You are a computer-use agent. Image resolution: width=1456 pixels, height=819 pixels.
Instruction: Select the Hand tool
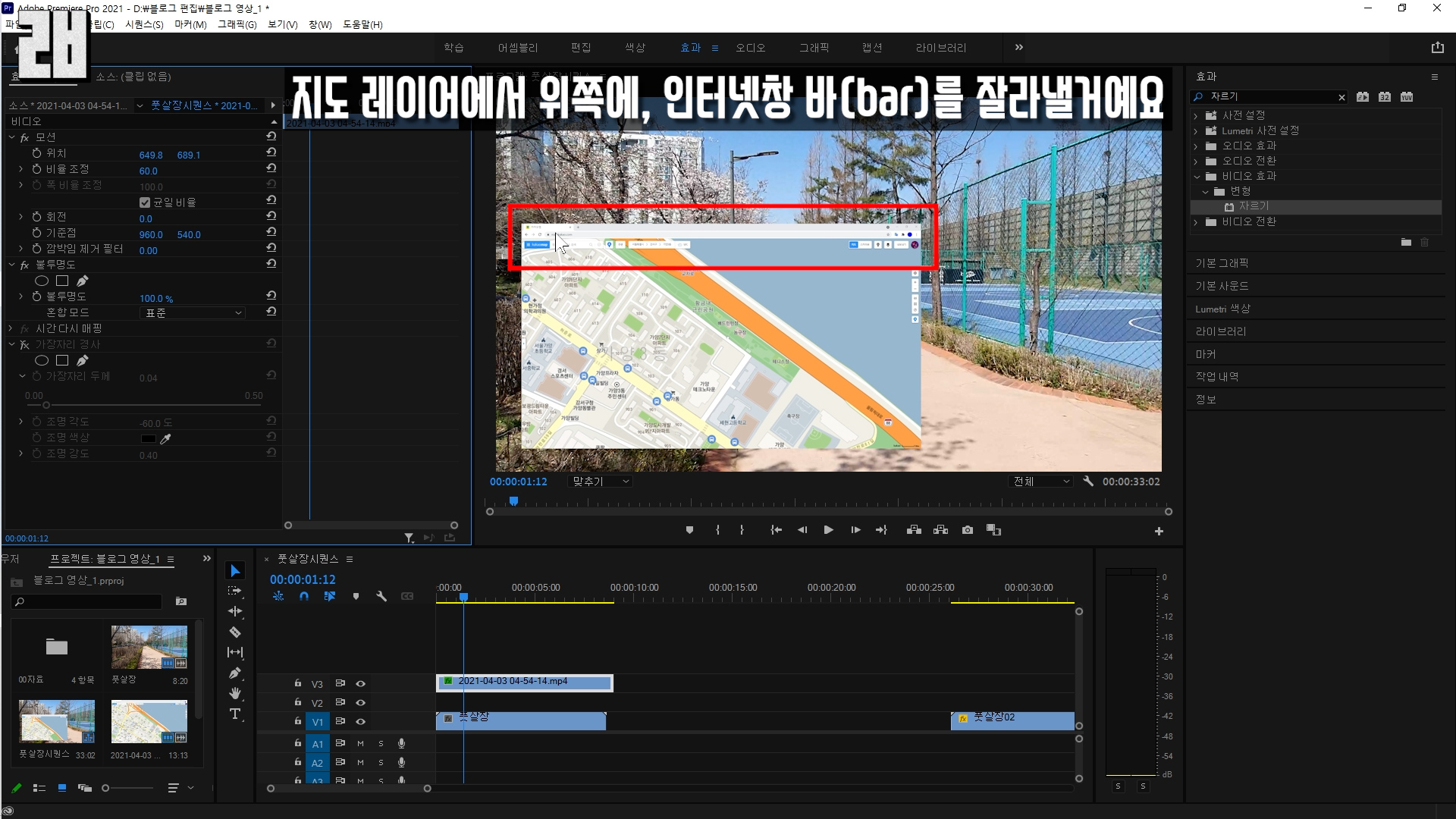[235, 693]
